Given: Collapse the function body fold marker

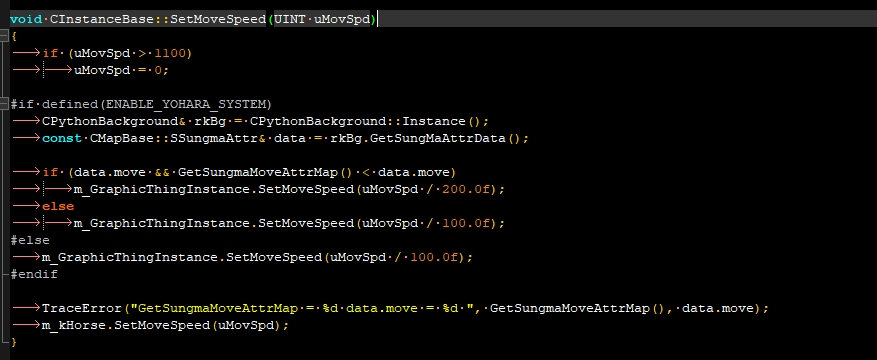Looking at the screenshot, I should [x=4, y=36].
